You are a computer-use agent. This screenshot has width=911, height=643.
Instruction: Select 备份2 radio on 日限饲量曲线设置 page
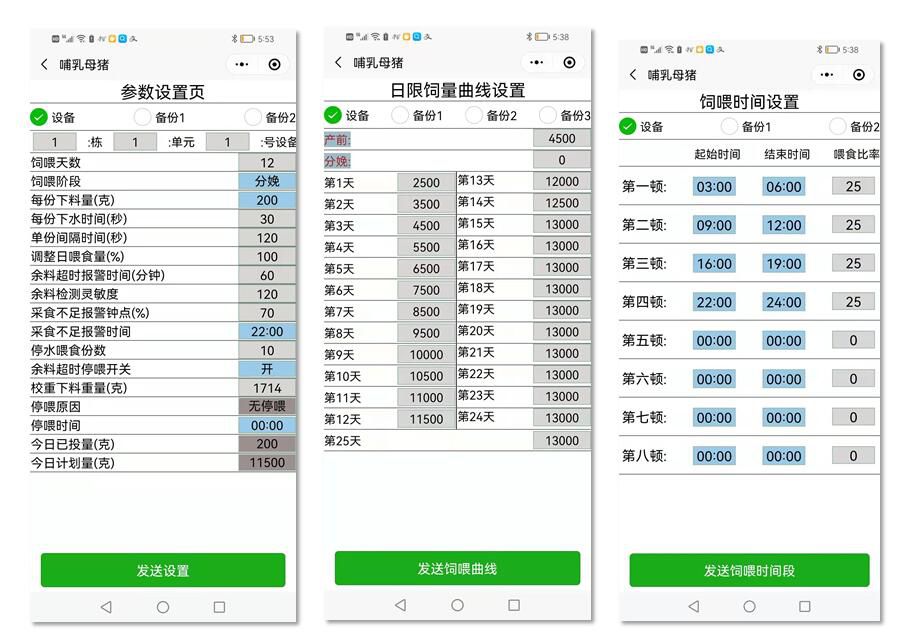click(474, 115)
